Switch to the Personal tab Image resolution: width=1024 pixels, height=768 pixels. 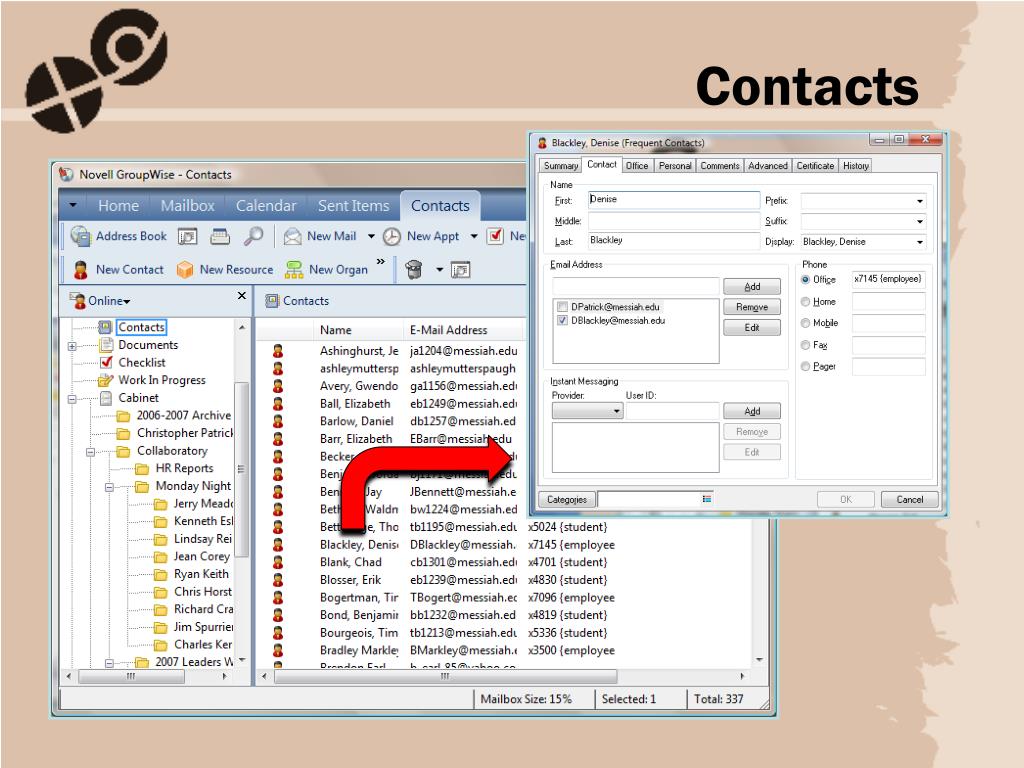click(x=675, y=166)
